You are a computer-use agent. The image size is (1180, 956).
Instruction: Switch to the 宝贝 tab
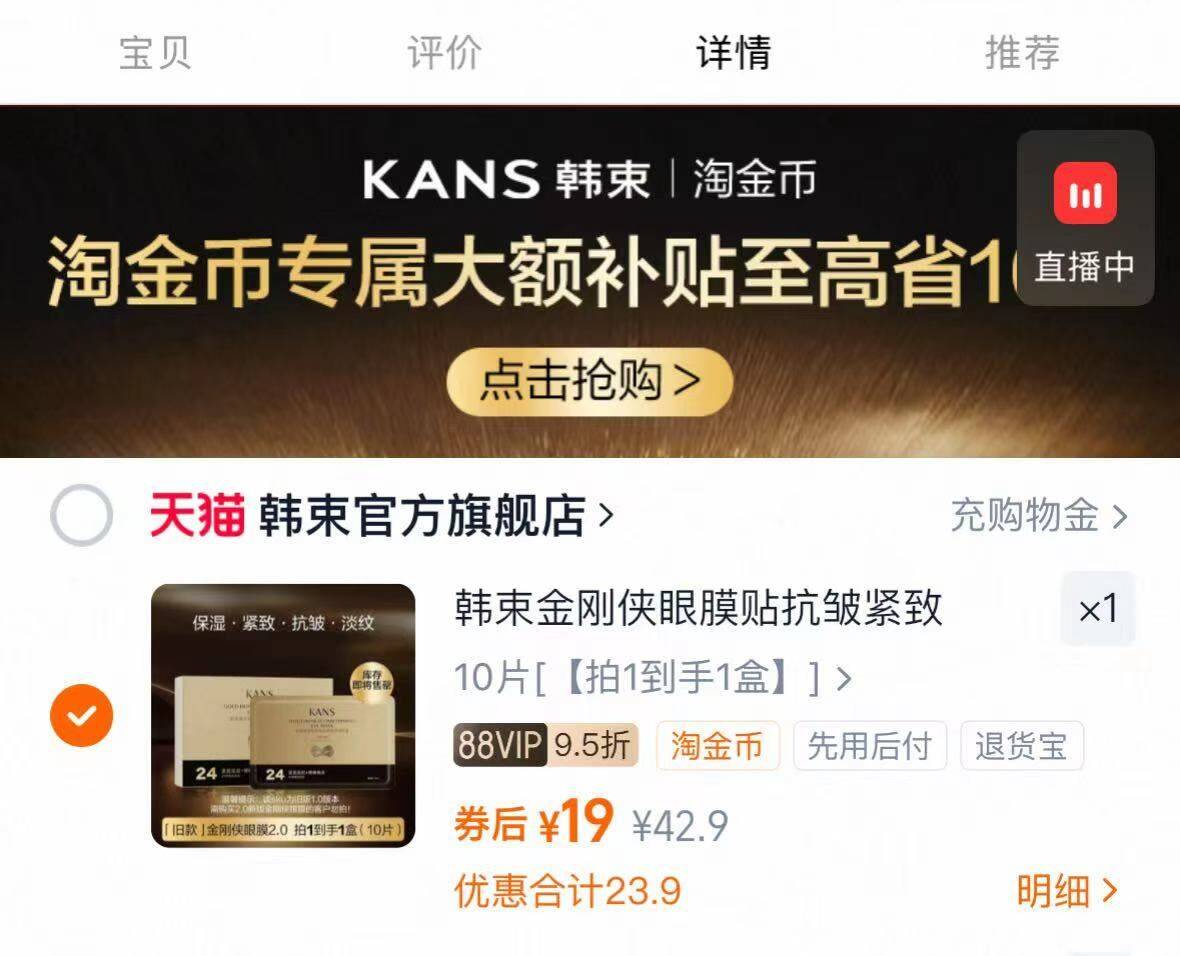coord(155,53)
